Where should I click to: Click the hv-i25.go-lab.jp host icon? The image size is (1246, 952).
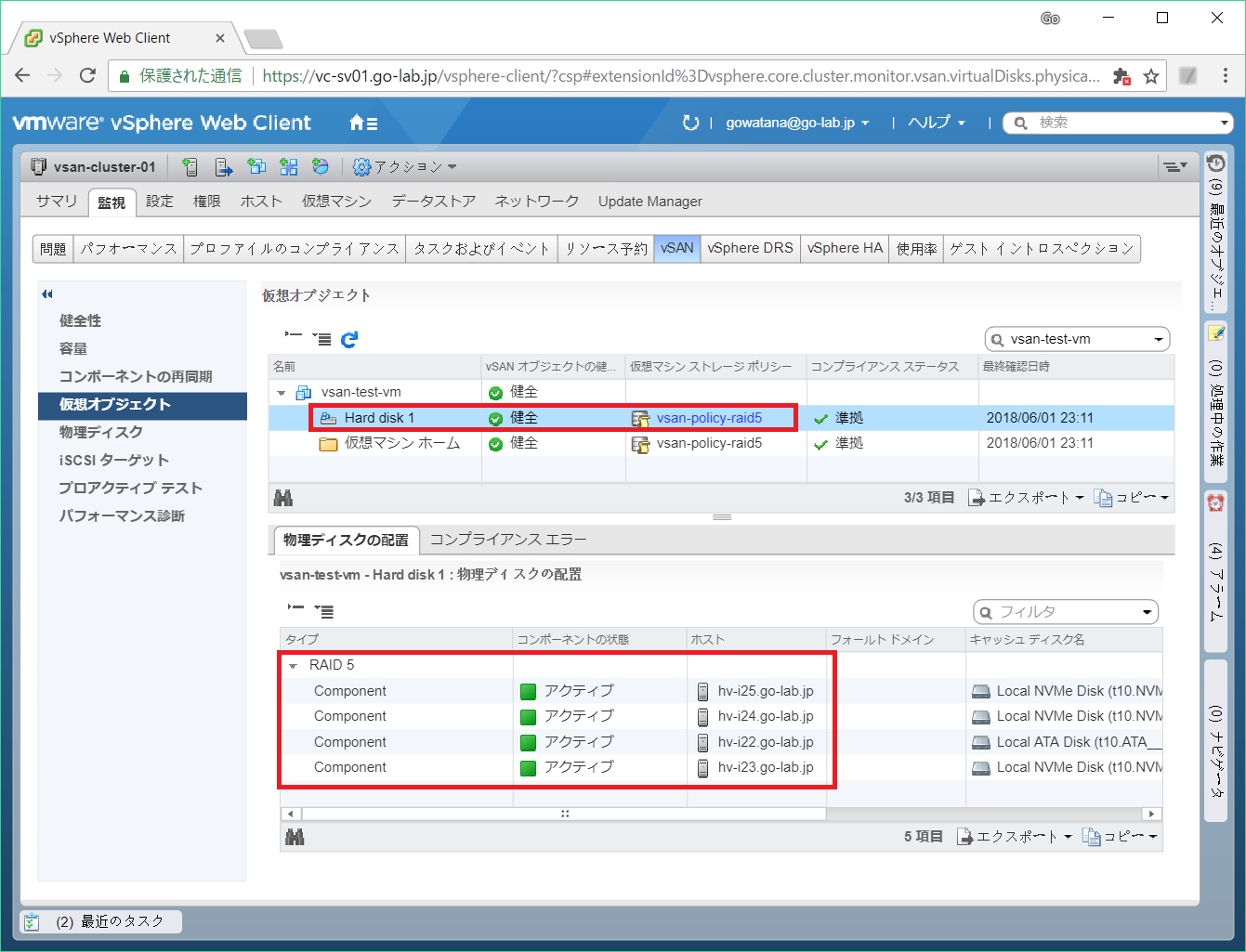(702, 691)
